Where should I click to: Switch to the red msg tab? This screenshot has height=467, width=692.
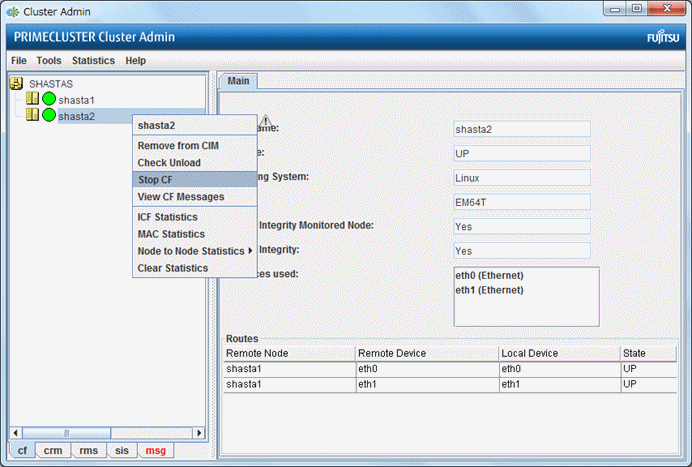156,451
